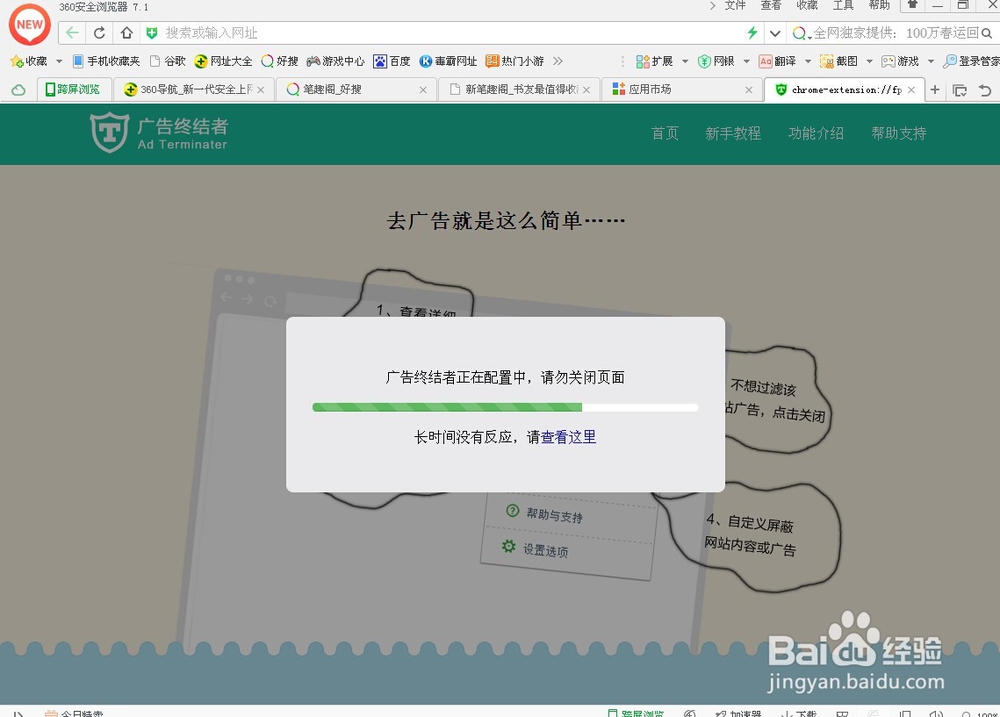Click the skin shirt icon in title bar
This screenshot has height=717, width=1000.
pyautogui.click(x=913, y=5)
